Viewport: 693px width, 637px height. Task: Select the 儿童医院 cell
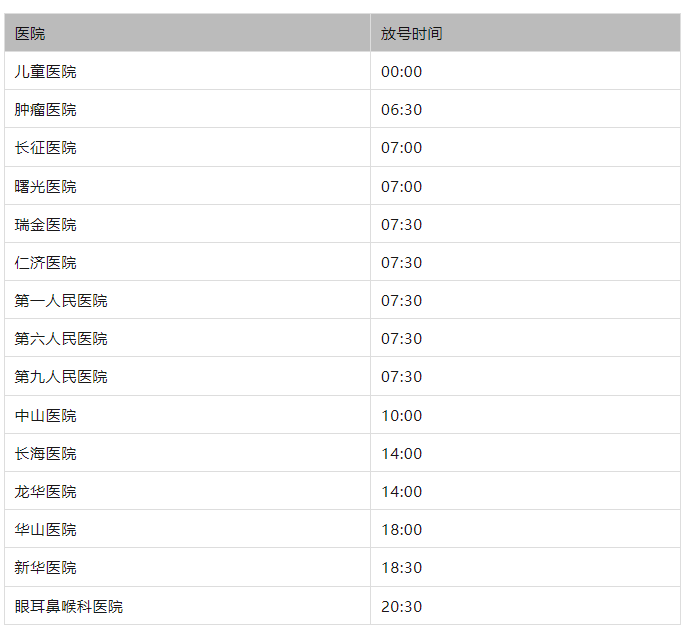(x=46, y=72)
